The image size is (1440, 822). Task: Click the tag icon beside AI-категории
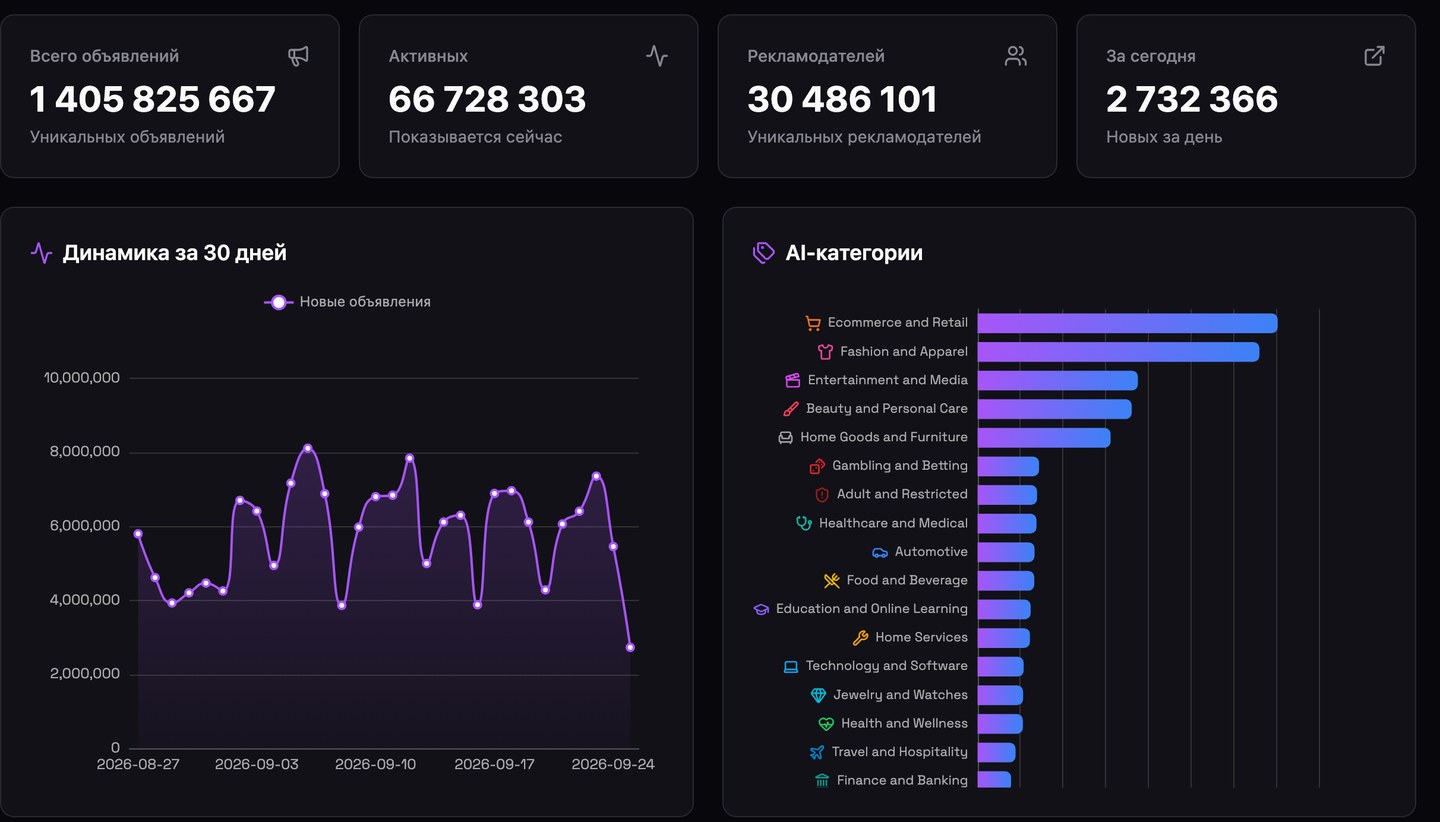[x=763, y=253]
